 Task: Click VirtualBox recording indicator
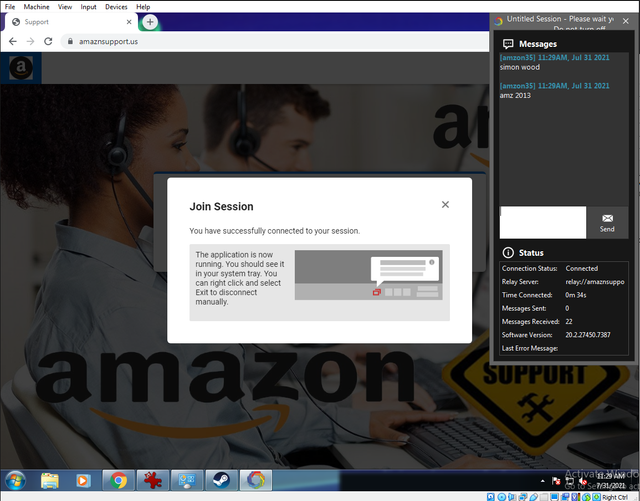[565, 497]
